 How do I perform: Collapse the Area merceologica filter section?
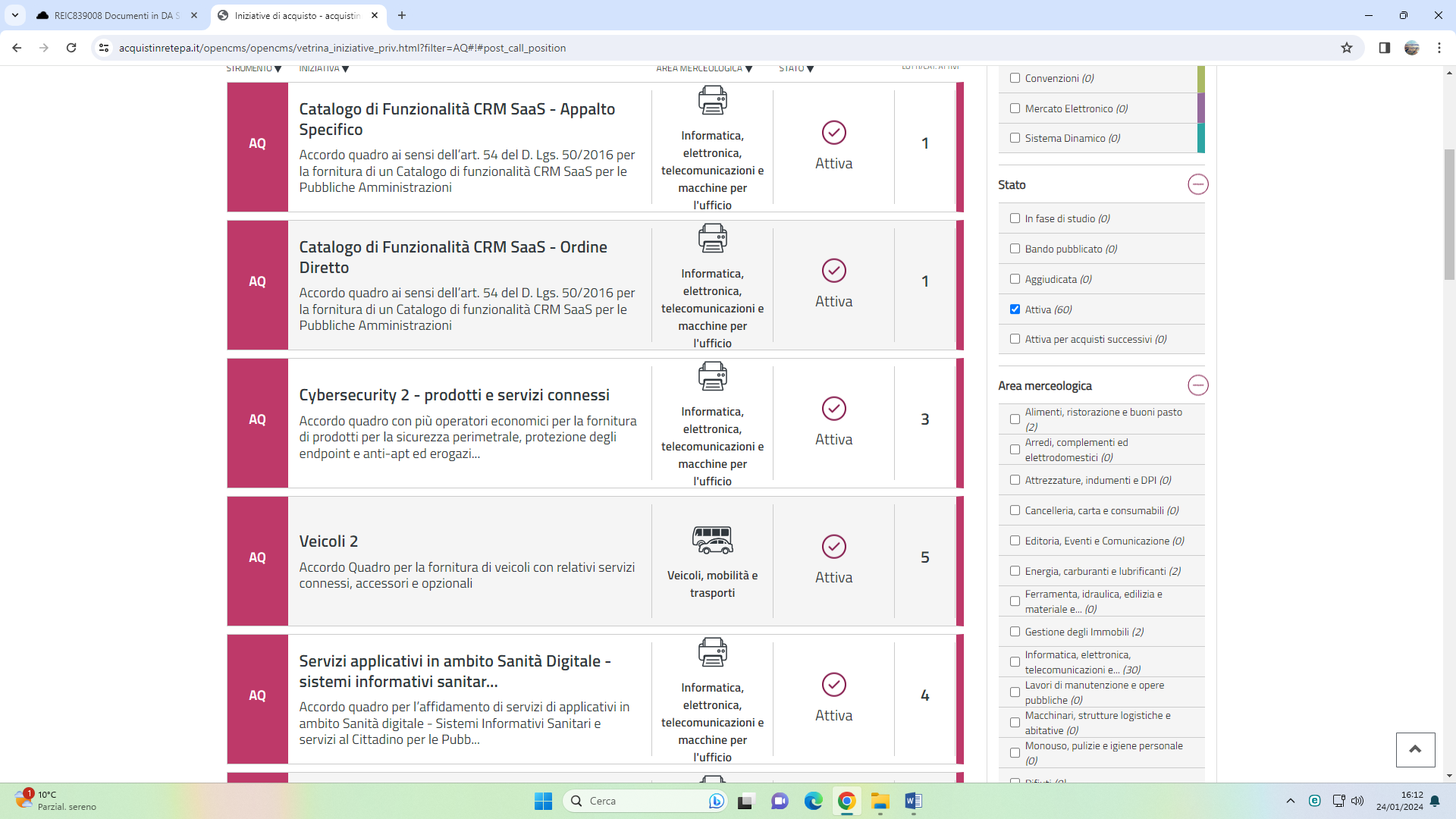click(x=1197, y=385)
